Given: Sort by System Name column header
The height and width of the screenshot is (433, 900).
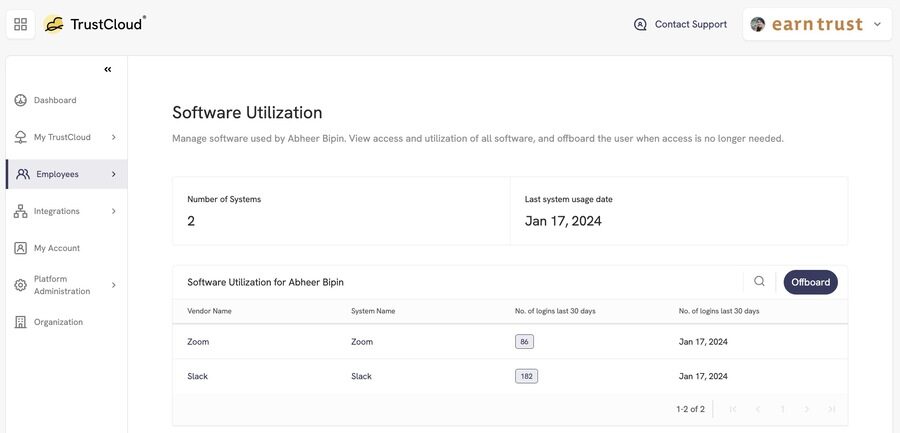Looking at the screenshot, I should point(373,311).
